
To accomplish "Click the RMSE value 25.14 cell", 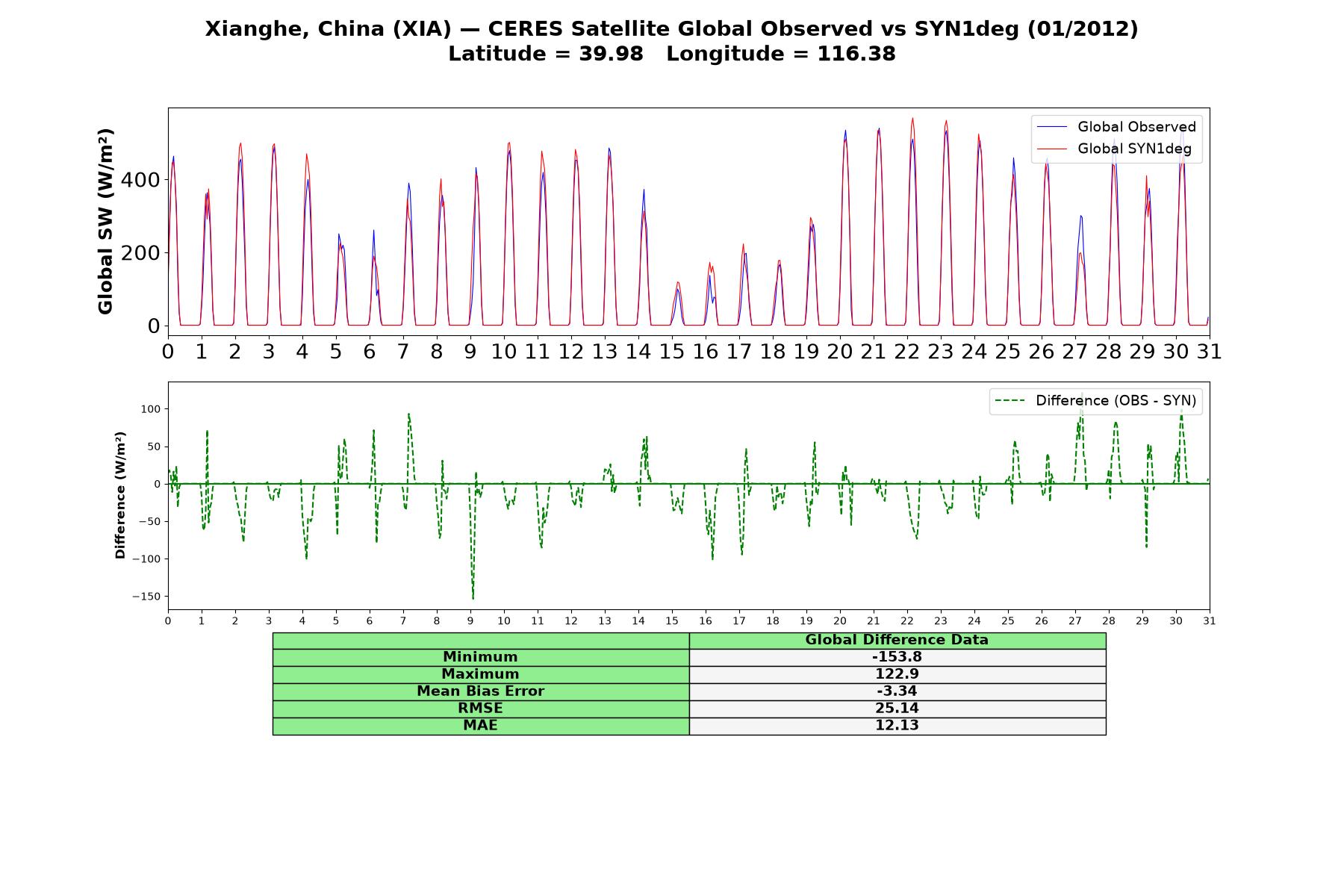I will 897,709.
